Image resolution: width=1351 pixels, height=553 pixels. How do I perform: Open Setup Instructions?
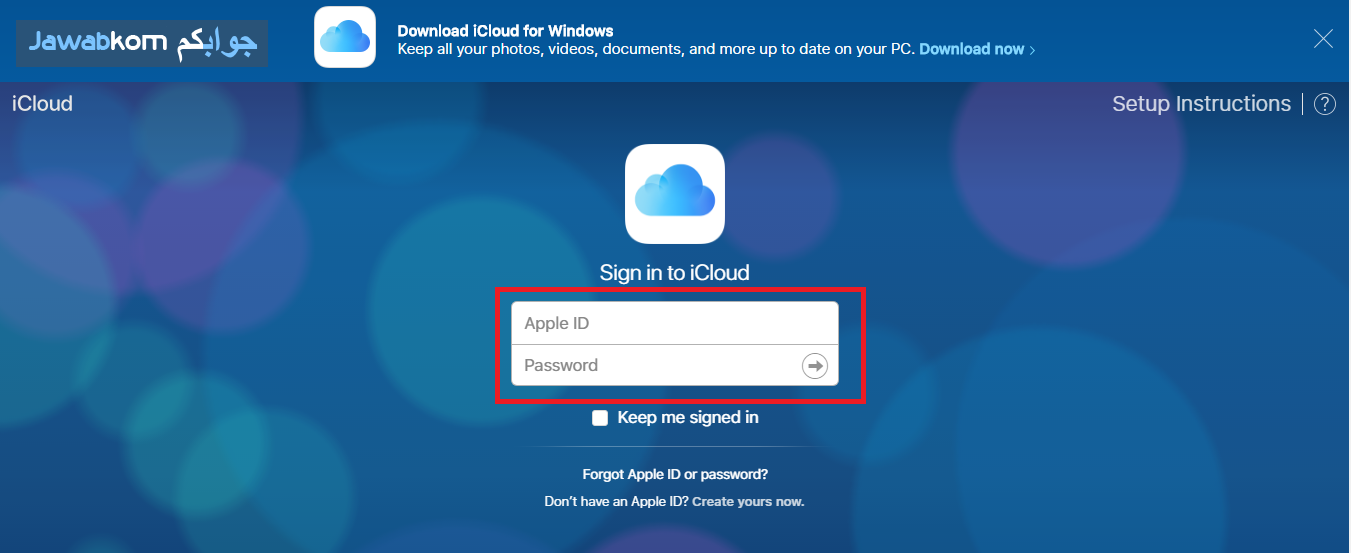1201,104
